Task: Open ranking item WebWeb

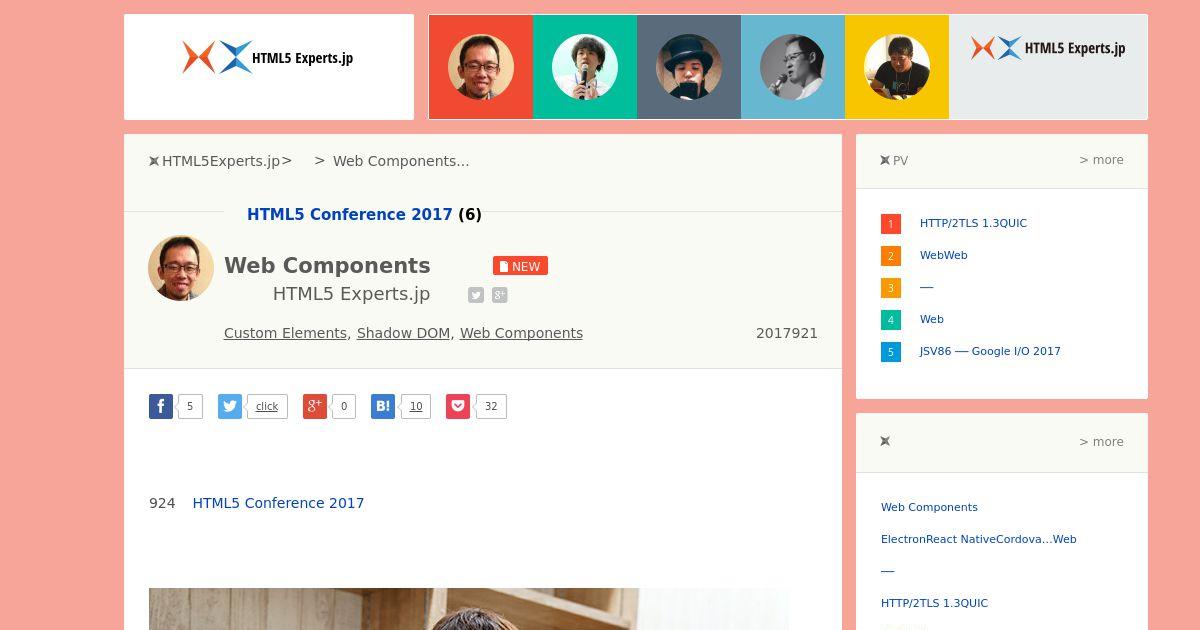Action: (x=944, y=255)
